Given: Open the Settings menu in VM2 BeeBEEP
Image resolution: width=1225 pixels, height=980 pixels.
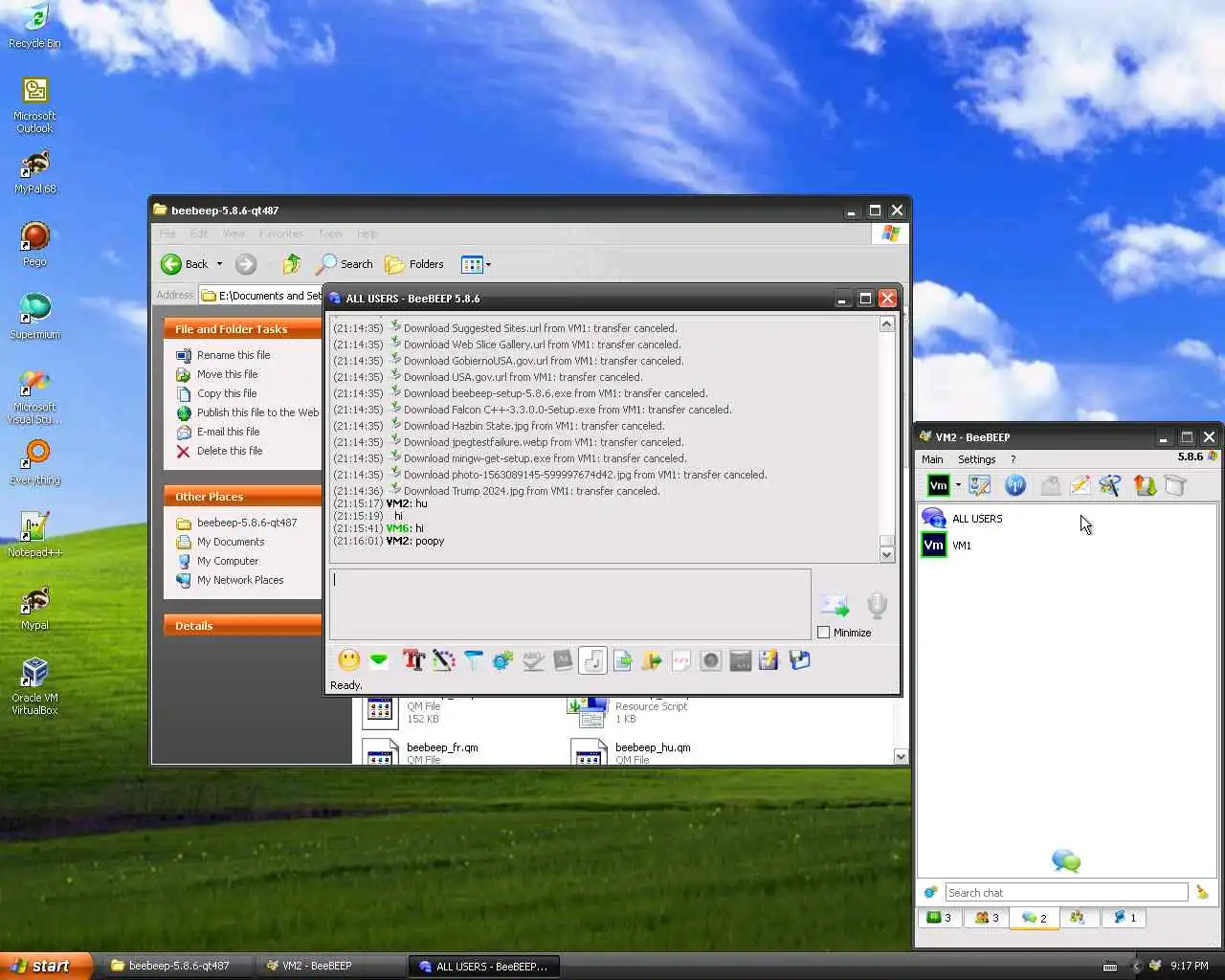Looking at the screenshot, I should pyautogui.click(x=977, y=459).
